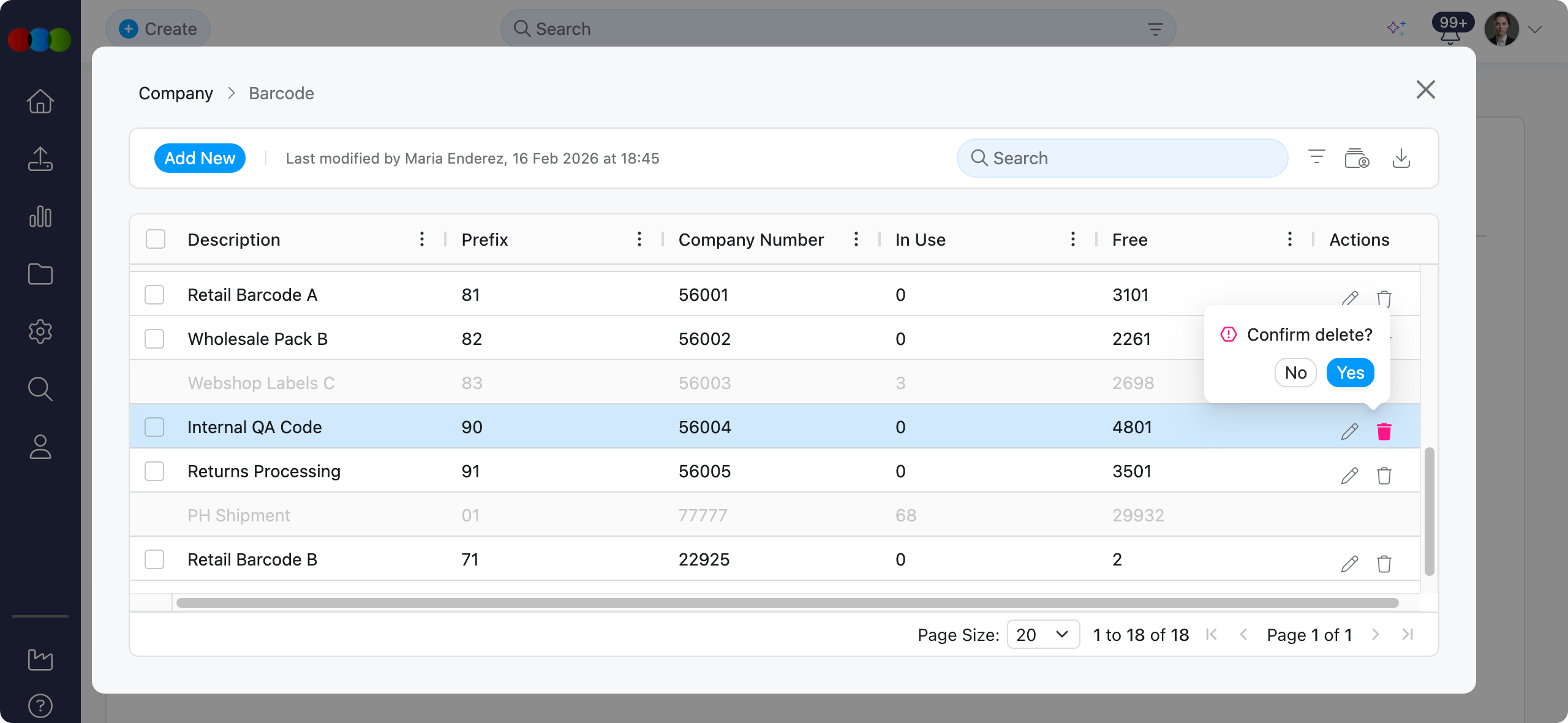Open the filter icon beside the search field
This screenshot has height=723, width=1568.
1316,157
